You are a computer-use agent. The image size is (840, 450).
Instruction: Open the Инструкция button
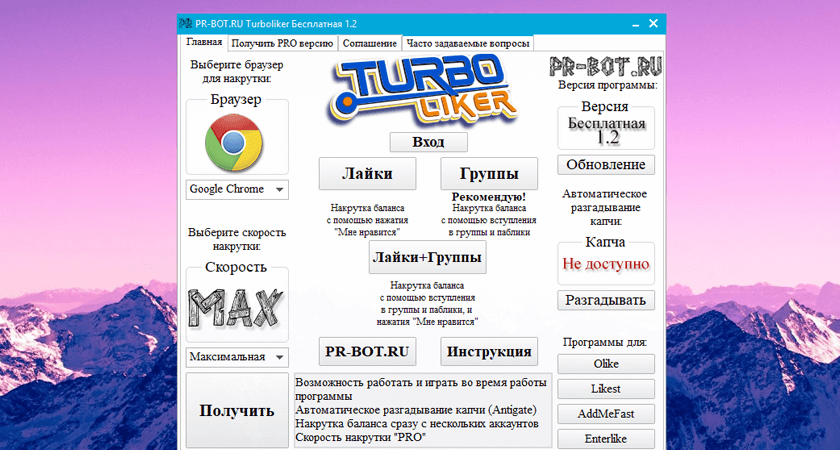click(489, 351)
